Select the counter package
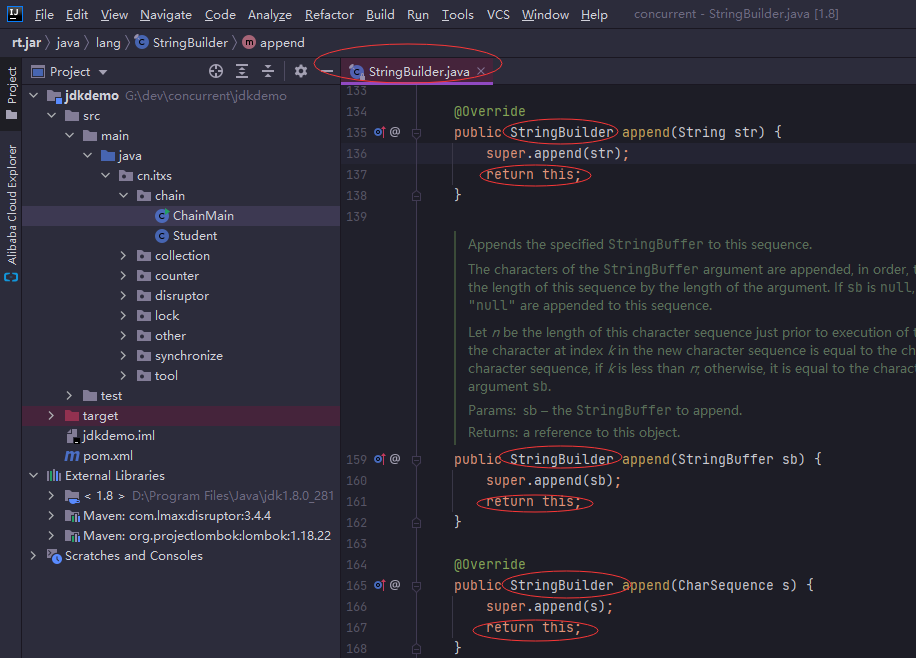 pyautogui.click(x=176, y=276)
